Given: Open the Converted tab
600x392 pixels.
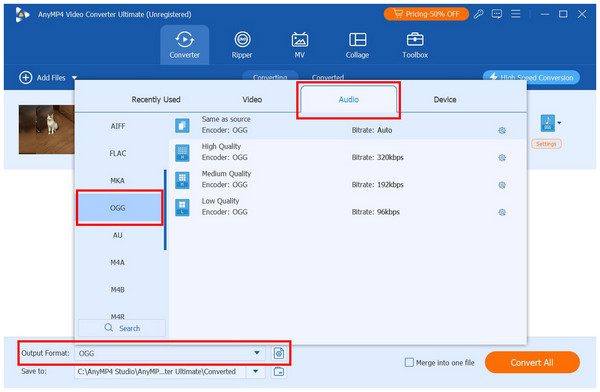Looking at the screenshot, I should pos(328,77).
